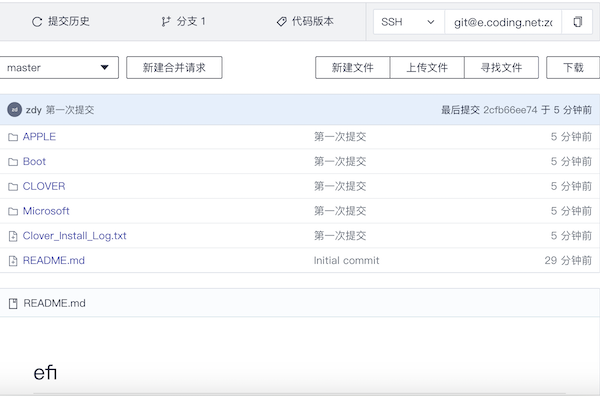Click the CLOVER row commit message

(x=340, y=186)
